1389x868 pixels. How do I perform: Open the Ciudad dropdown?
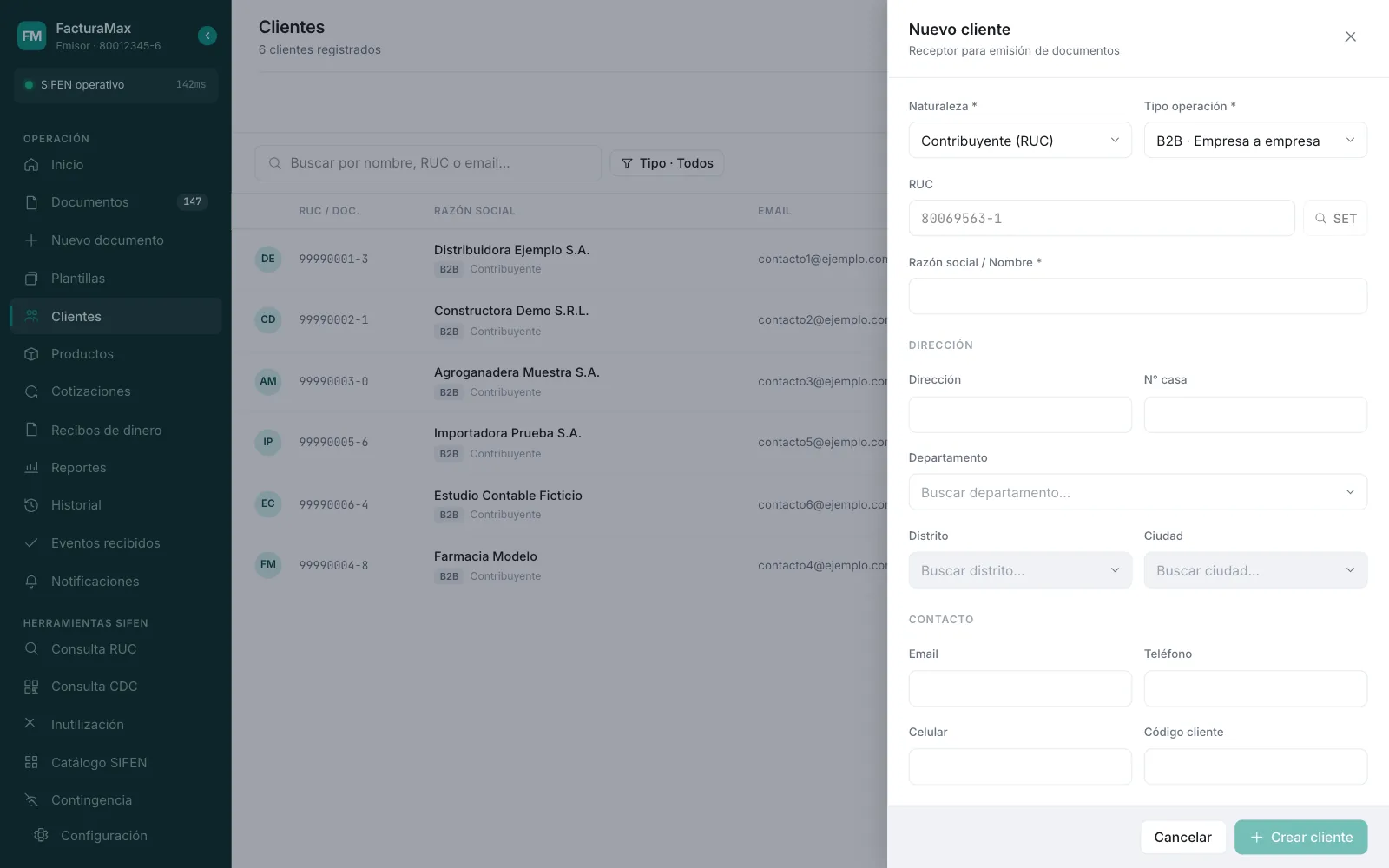point(1255,570)
